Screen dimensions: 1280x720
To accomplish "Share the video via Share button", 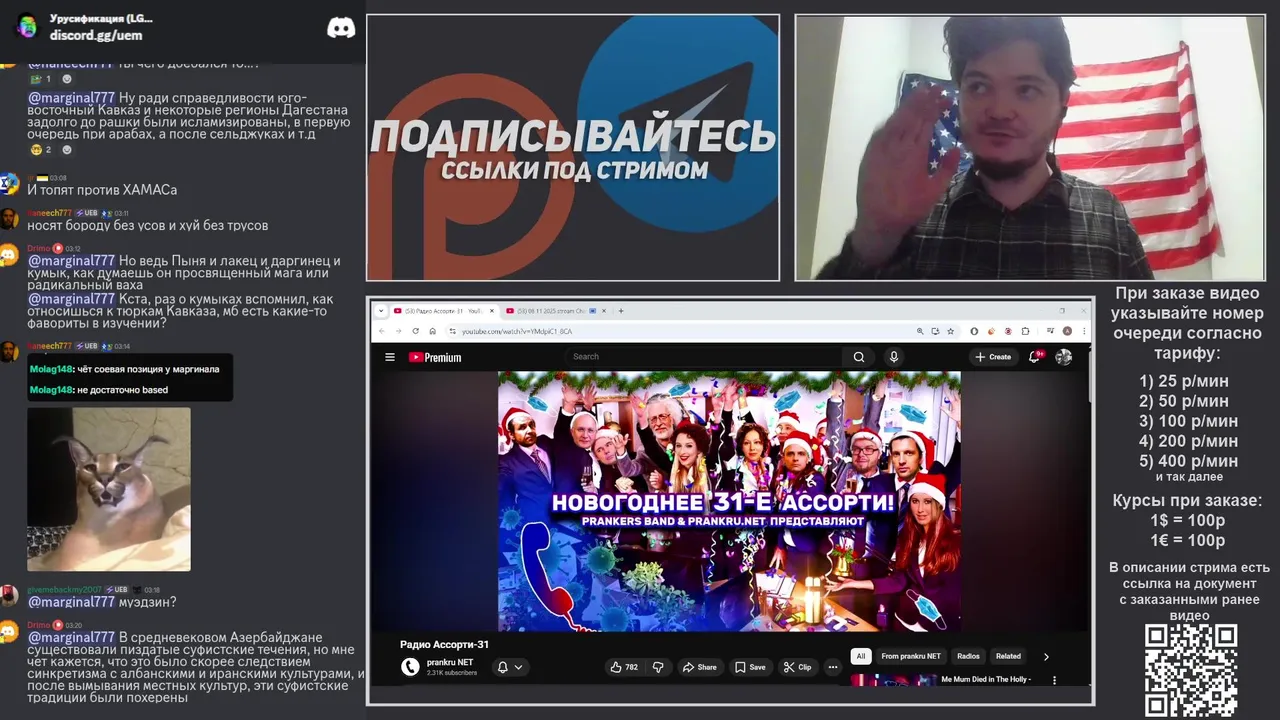I will [699, 667].
